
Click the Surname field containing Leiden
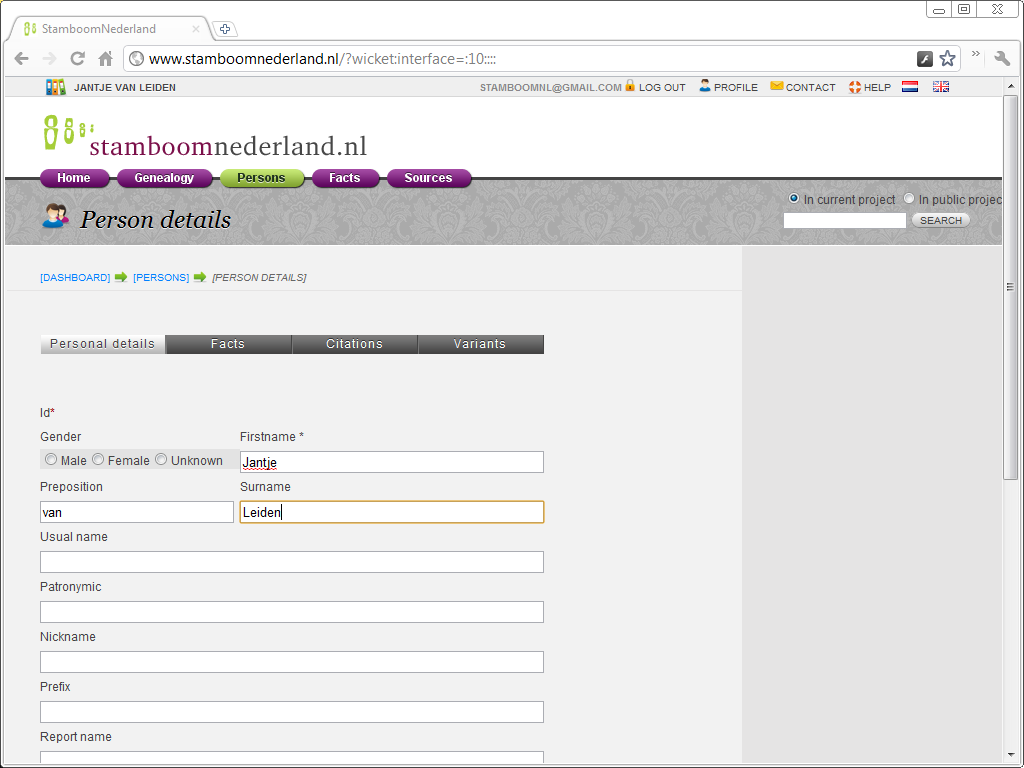pyautogui.click(x=392, y=512)
